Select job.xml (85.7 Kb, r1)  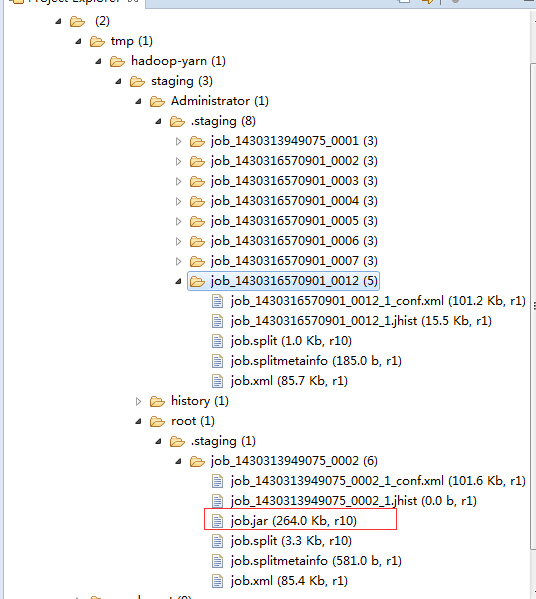(x=289, y=381)
